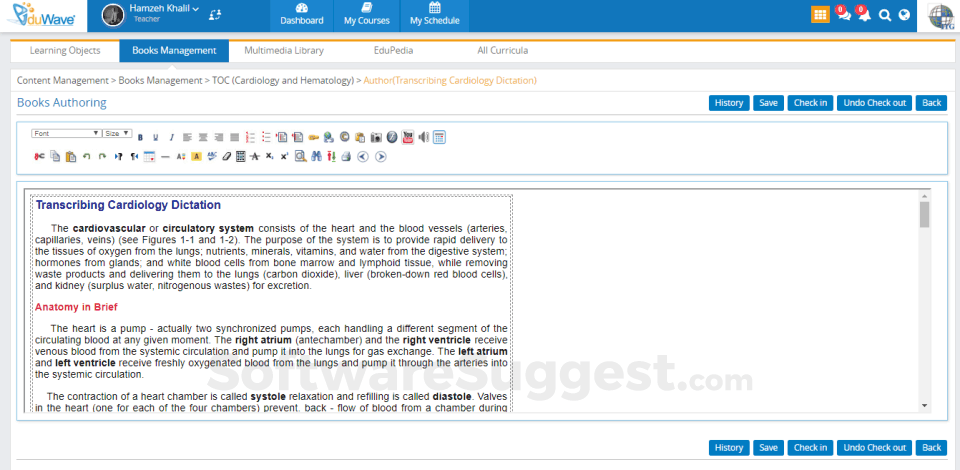Screen dimensions: 960x470
Task: Insert numbered list
Action: point(250,137)
